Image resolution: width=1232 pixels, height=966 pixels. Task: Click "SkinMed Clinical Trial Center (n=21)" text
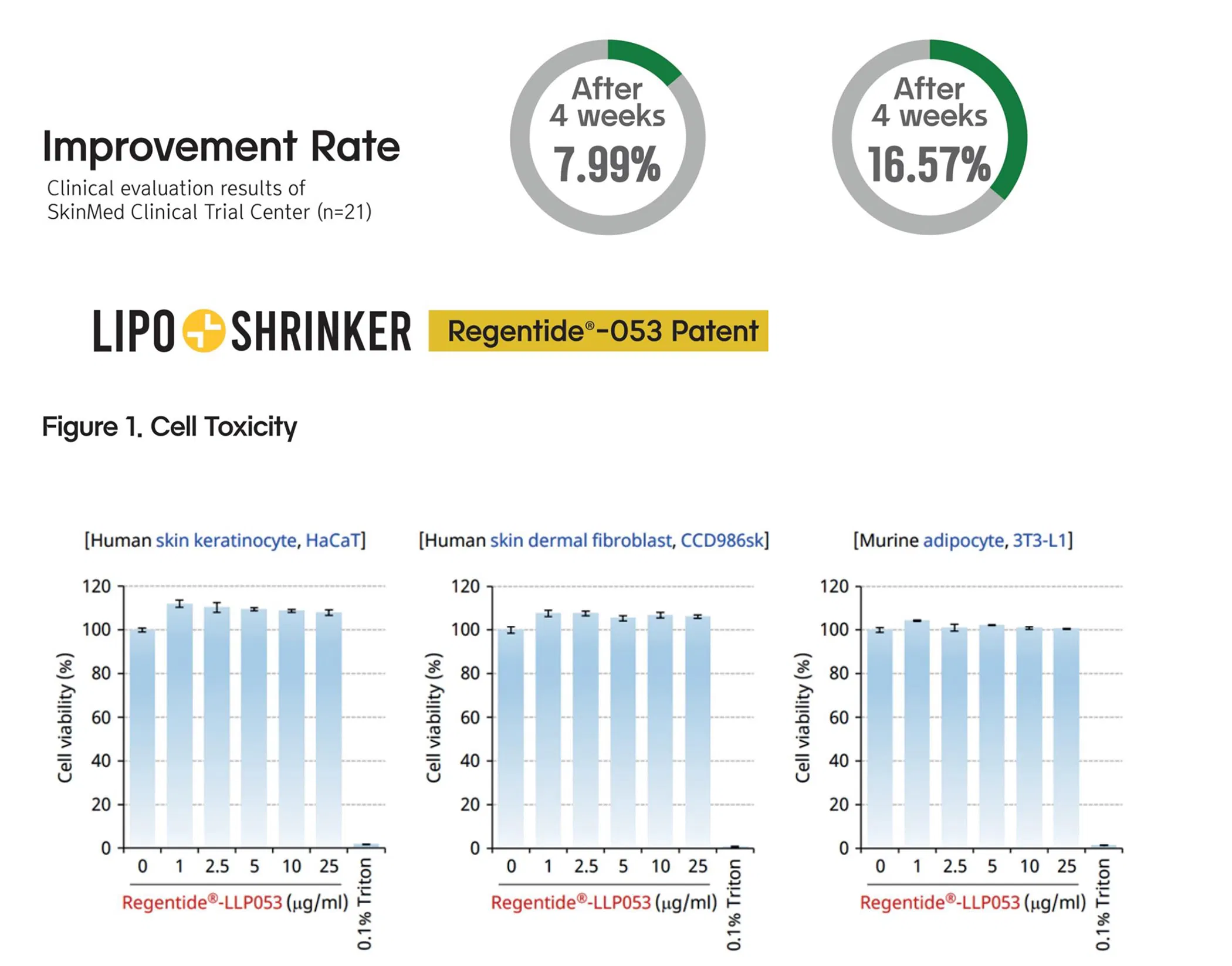pyautogui.click(x=209, y=212)
